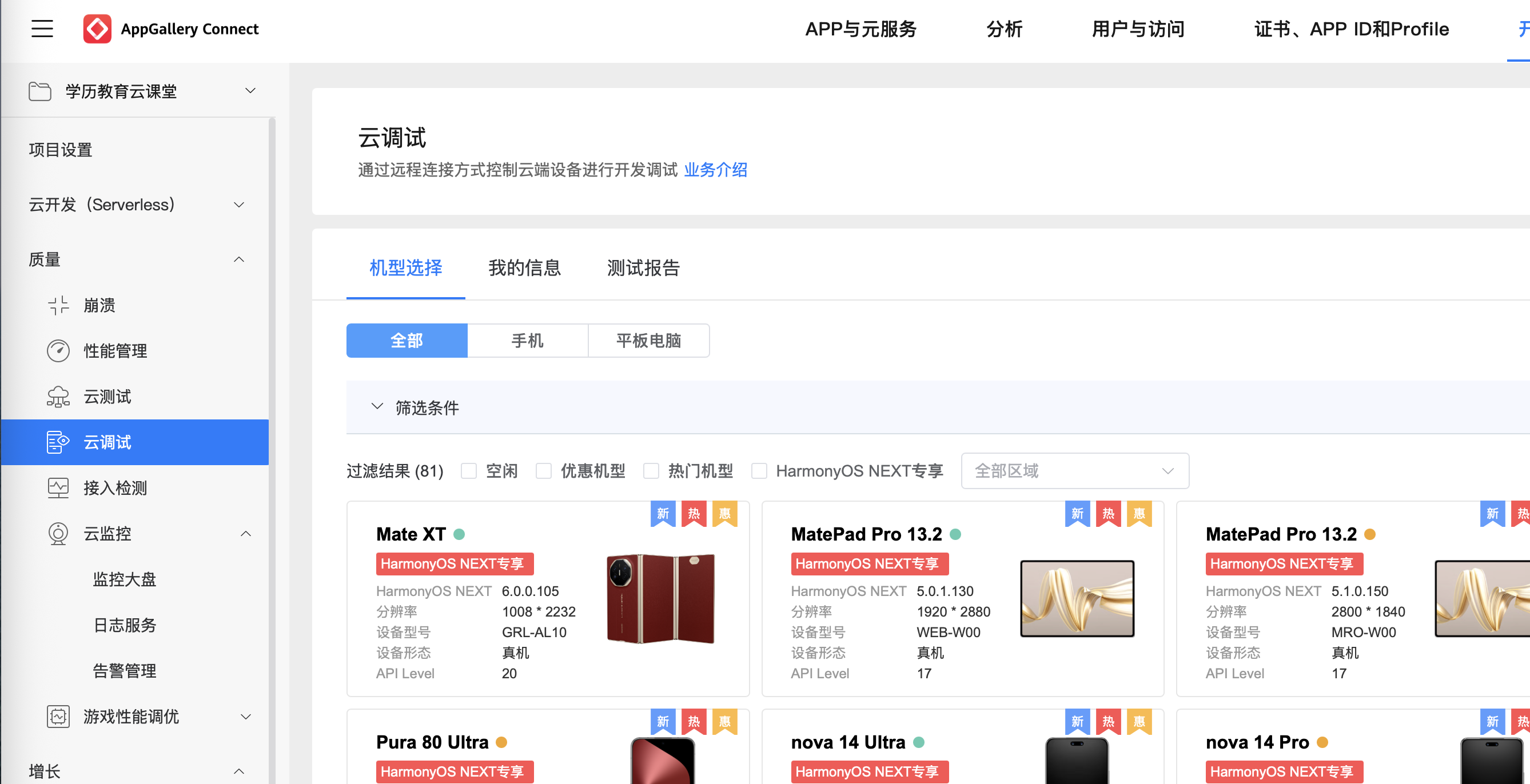Open performance management (性能管理) gauge icon

58,351
